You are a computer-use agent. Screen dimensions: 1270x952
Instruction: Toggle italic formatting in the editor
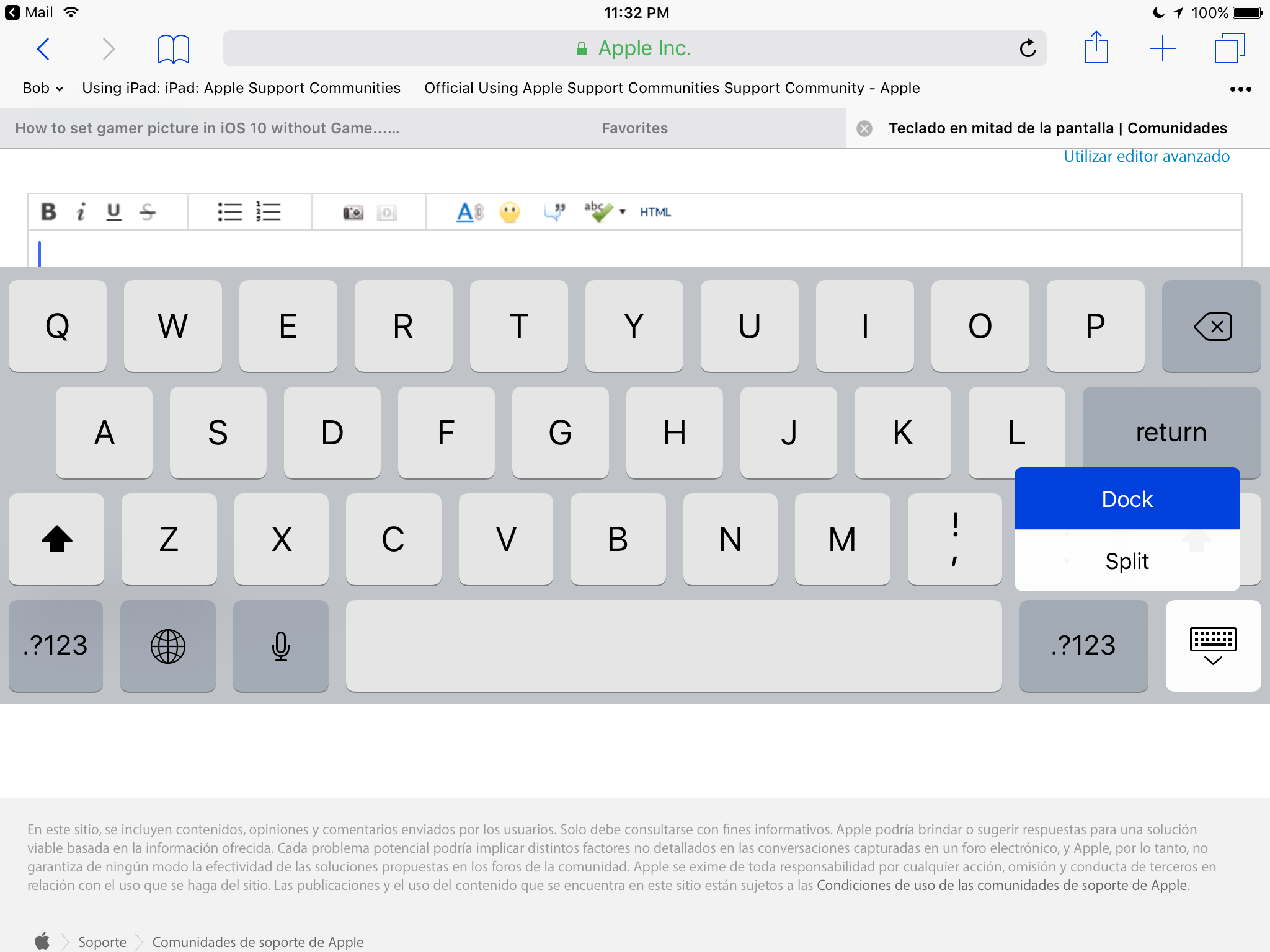(81, 212)
